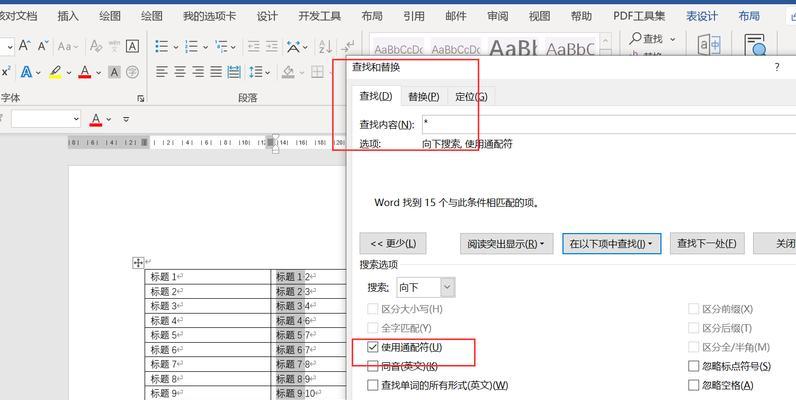Click the 查找内容 input field
Image resolution: width=796 pixels, height=400 pixels.
coord(609,124)
